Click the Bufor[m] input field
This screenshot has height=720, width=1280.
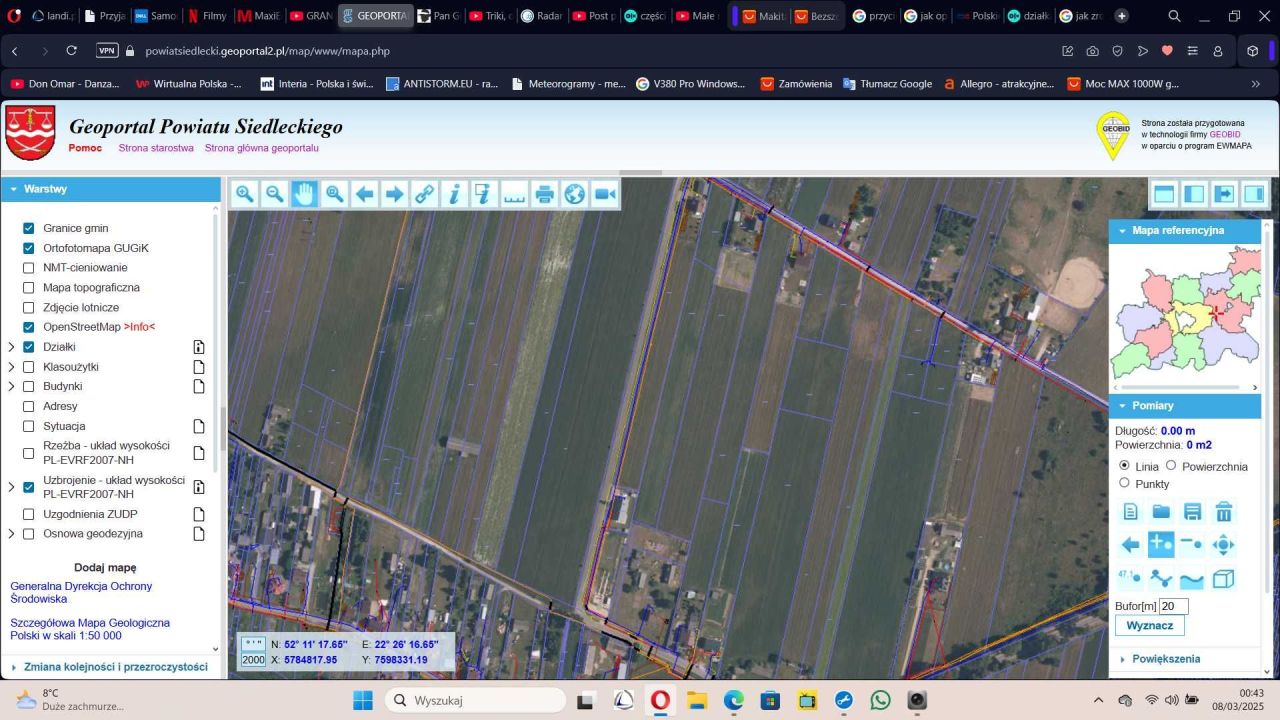coord(1173,606)
